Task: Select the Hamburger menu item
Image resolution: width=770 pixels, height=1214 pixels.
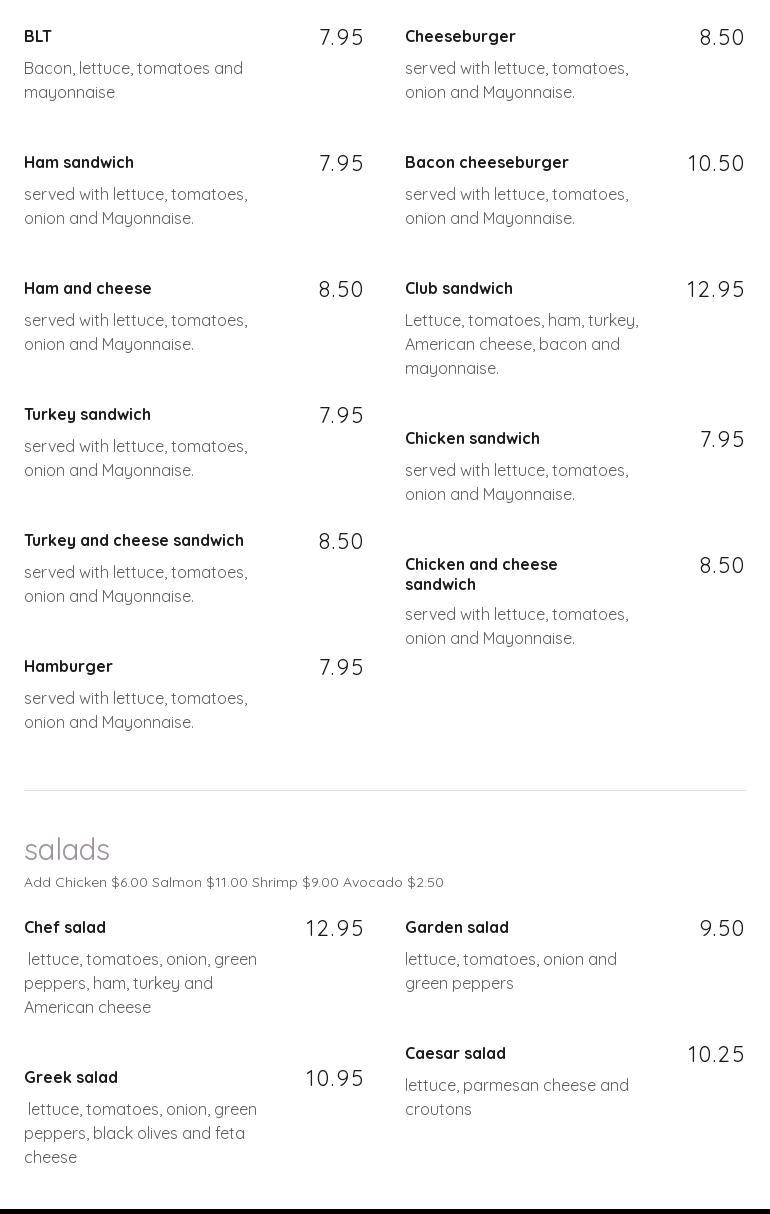Action: (x=68, y=667)
